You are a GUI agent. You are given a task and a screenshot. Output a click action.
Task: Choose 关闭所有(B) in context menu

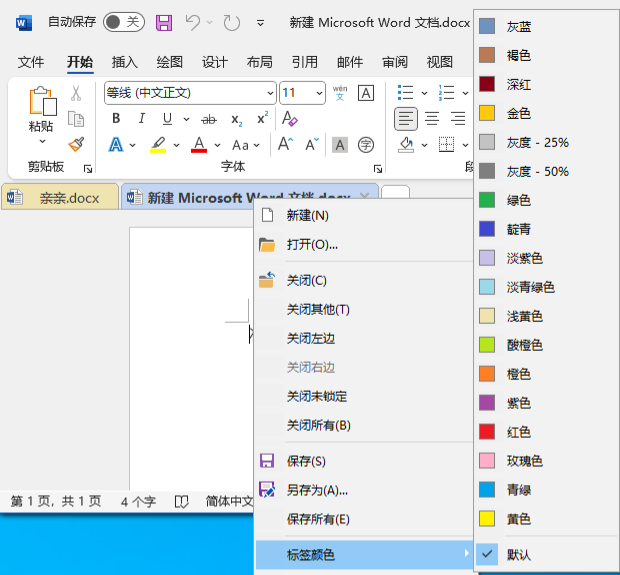(364, 425)
